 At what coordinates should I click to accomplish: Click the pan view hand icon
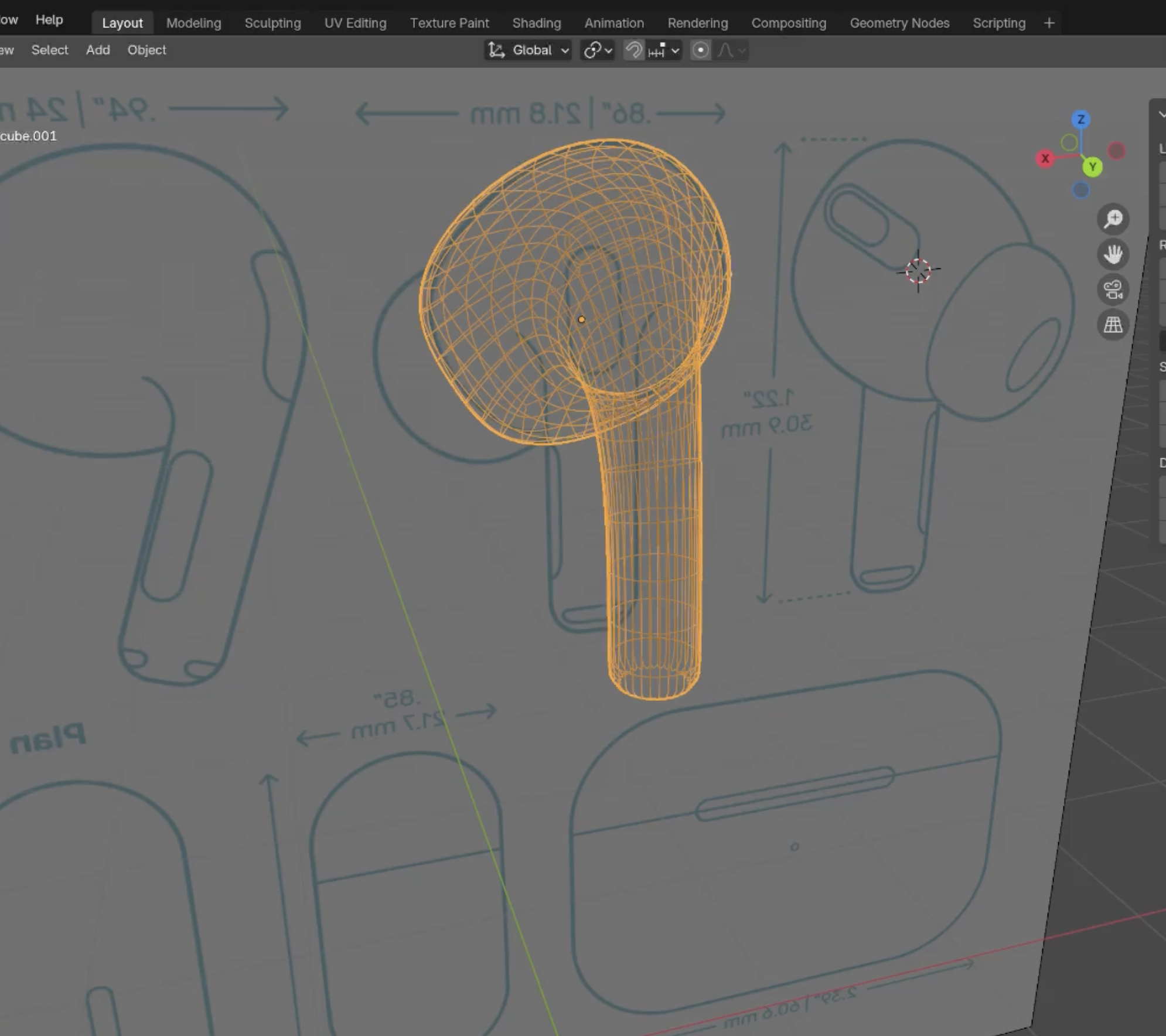point(1113,254)
